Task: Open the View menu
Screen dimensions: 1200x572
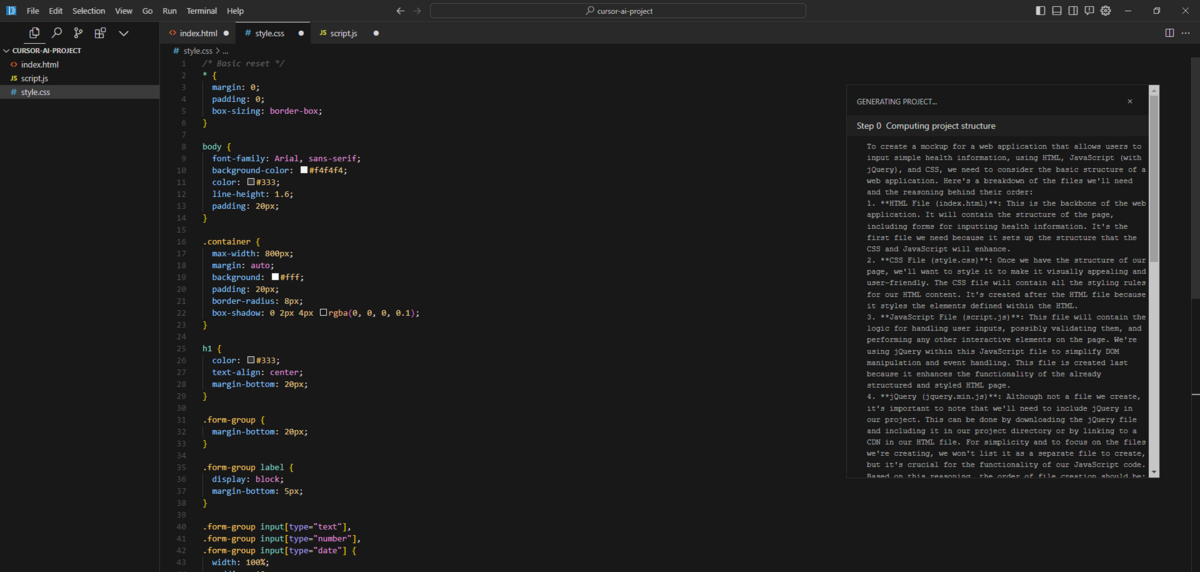Action: pyautogui.click(x=124, y=10)
